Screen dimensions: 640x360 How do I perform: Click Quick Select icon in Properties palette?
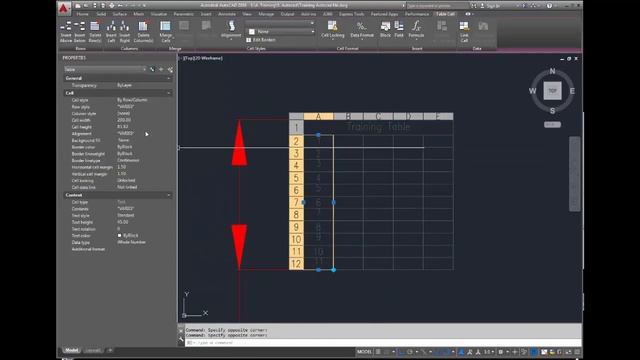(x=170, y=70)
